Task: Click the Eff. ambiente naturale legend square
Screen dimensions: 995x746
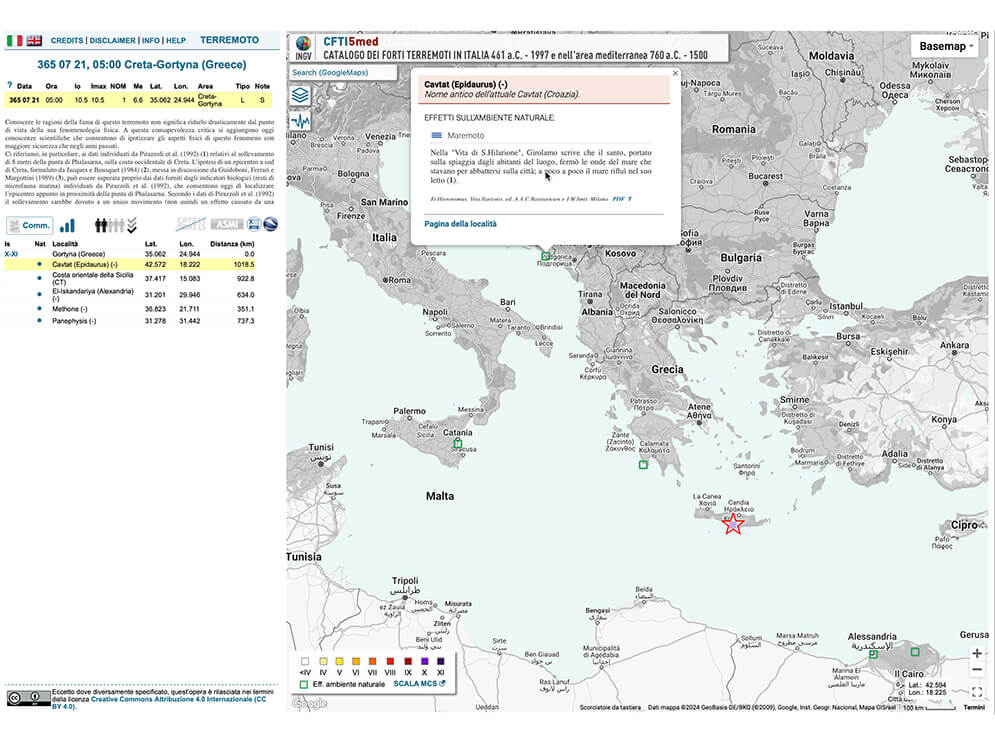Action: [x=304, y=684]
